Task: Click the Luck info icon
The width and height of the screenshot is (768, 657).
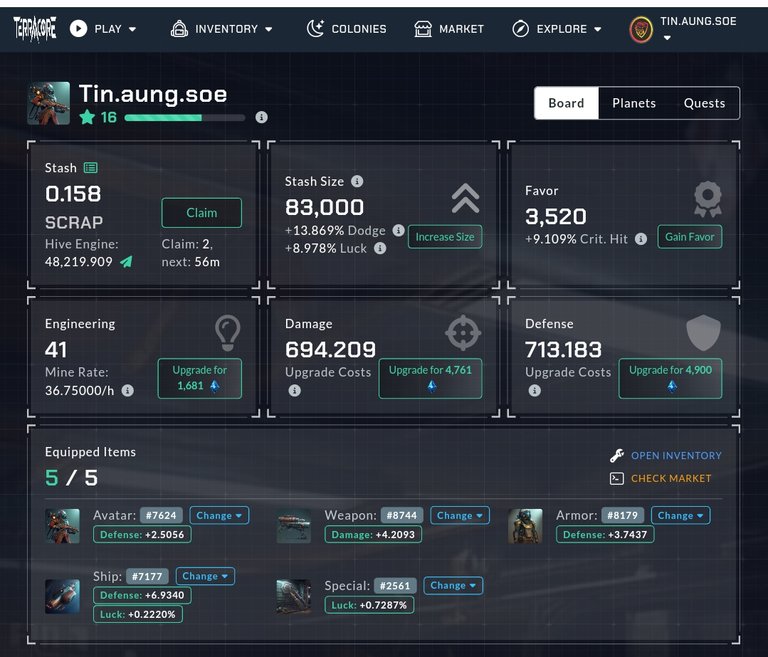Action: tap(380, 248)
